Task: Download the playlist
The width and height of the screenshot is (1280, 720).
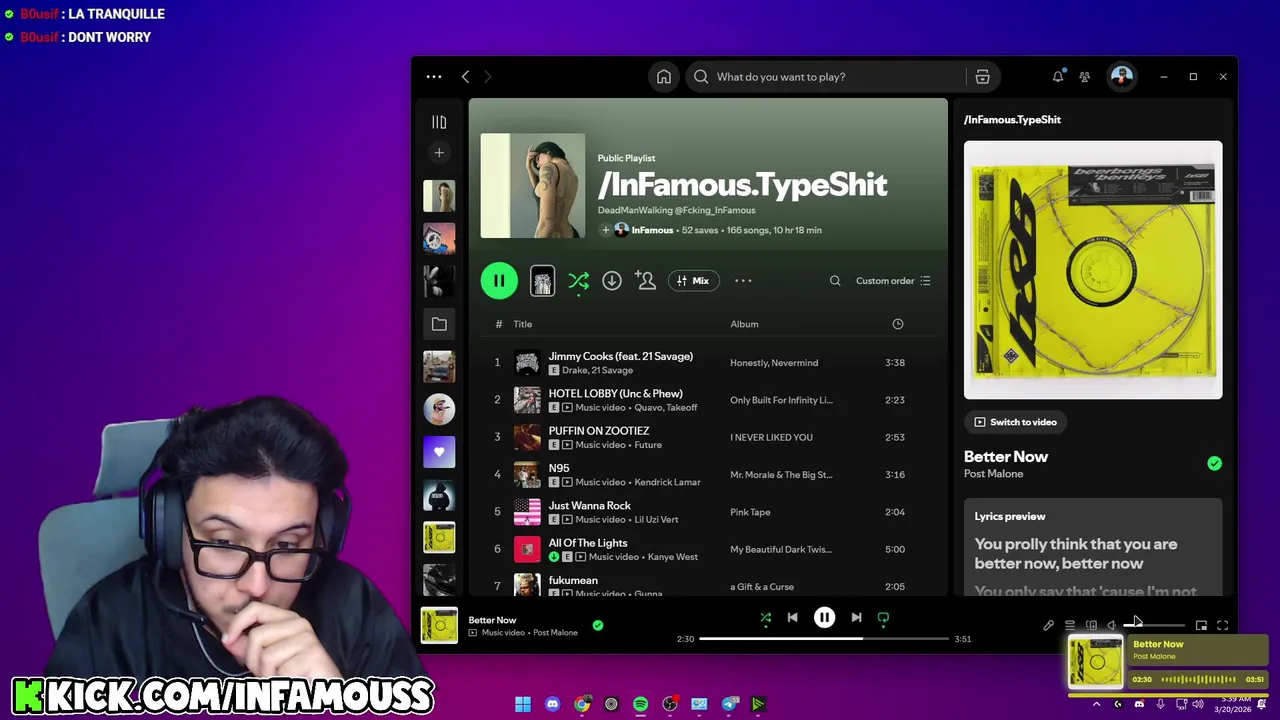Action: click(612, 281)
